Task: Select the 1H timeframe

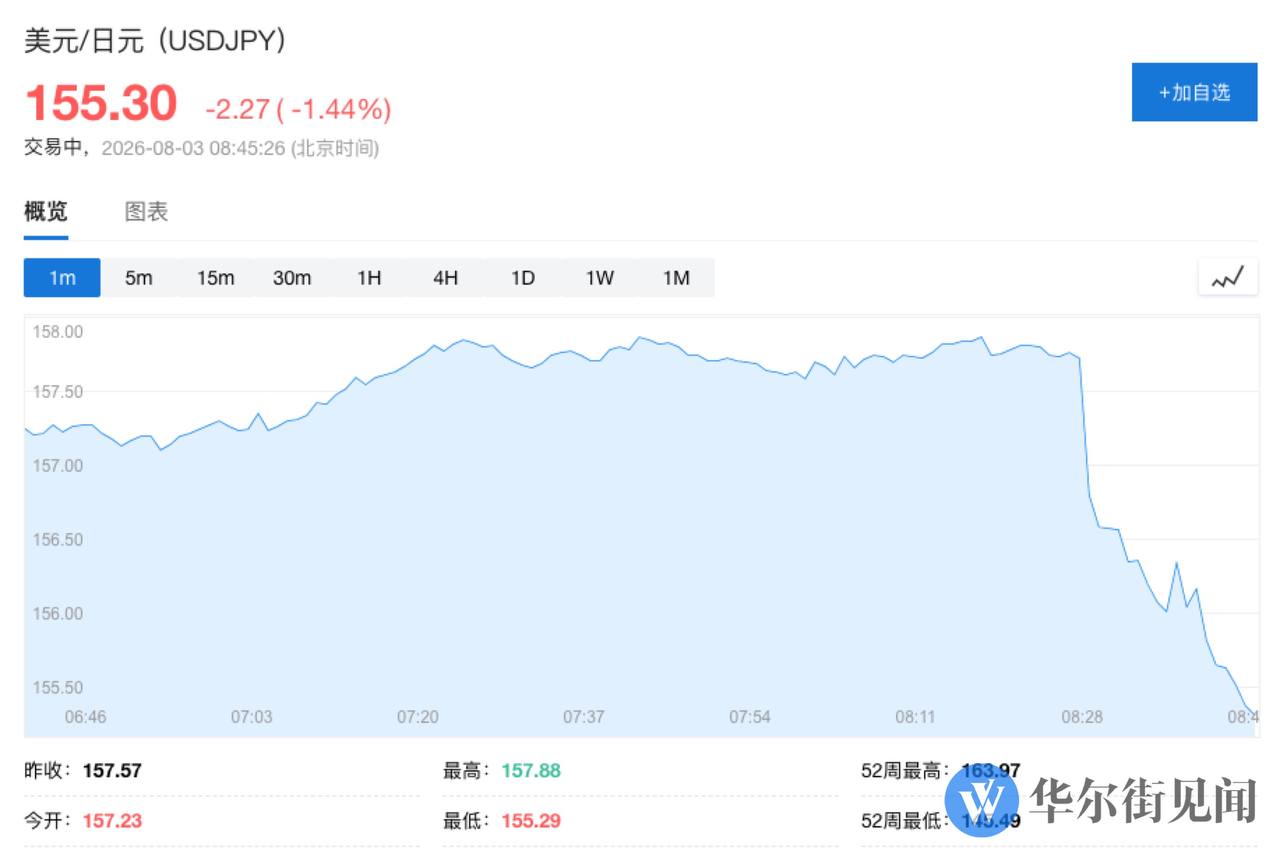Action: click(x=369, y=278)
